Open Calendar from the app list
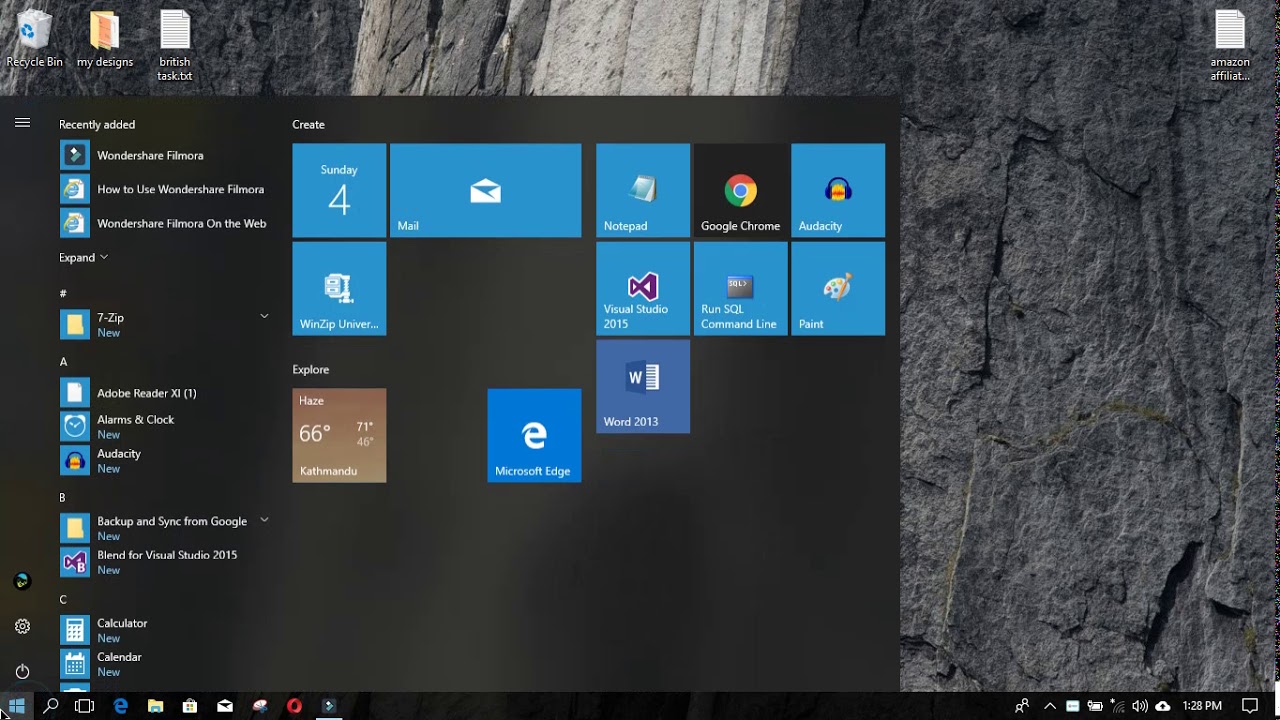The image size is (1280, 720). pyautogui.click(x=165, y=664)
